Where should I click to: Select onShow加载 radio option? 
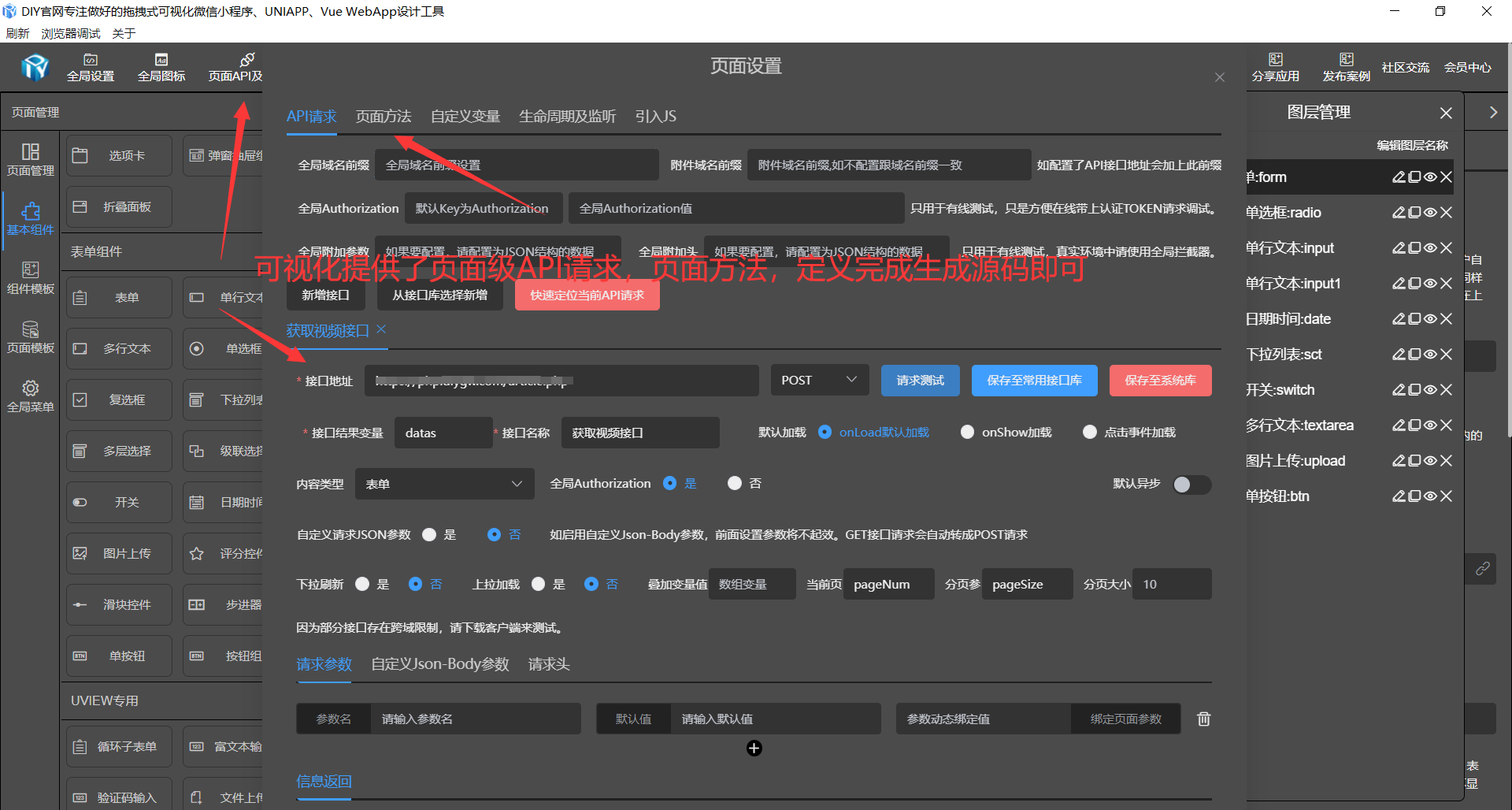click(967, 432)
